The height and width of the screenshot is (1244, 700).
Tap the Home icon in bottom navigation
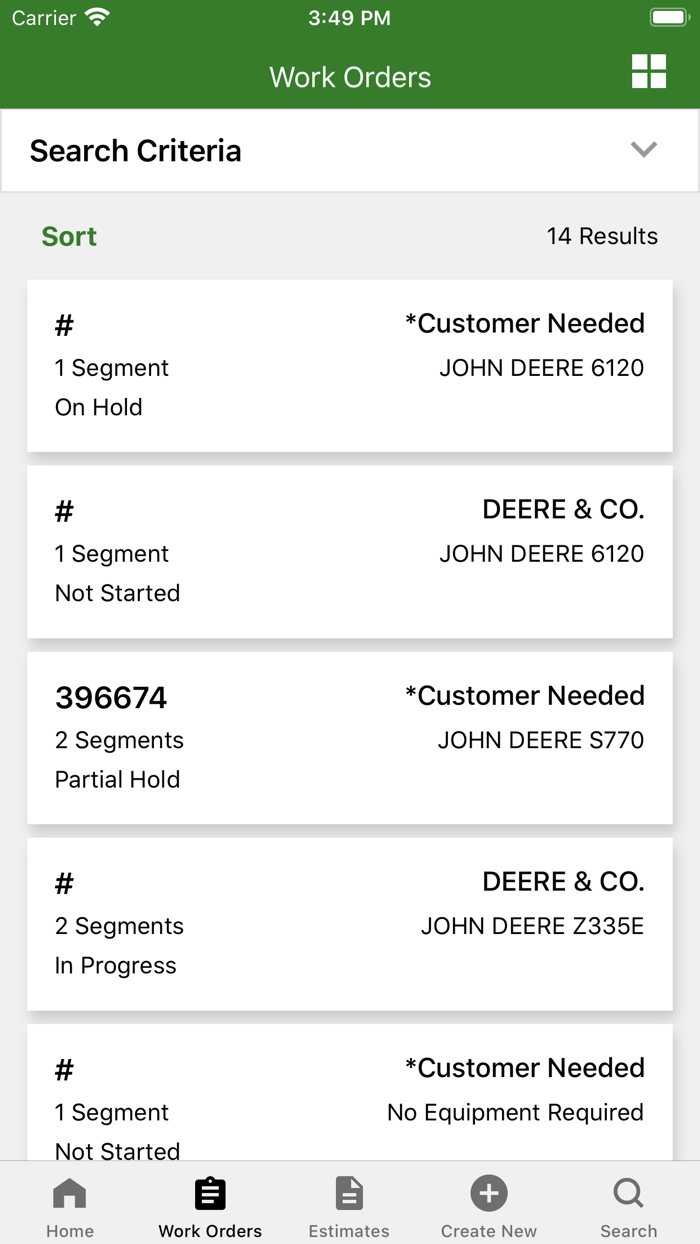69,1192
